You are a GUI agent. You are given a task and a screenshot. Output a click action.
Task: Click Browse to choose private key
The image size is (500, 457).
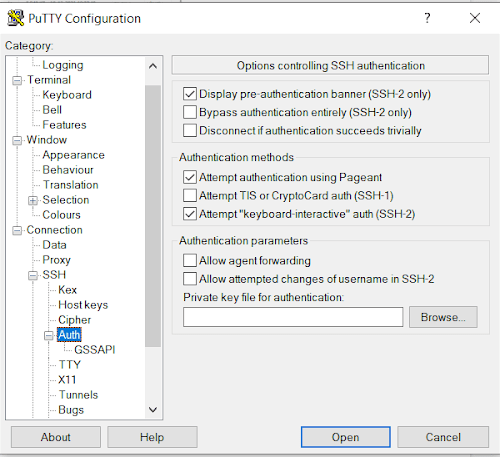[x=443, y=317]
